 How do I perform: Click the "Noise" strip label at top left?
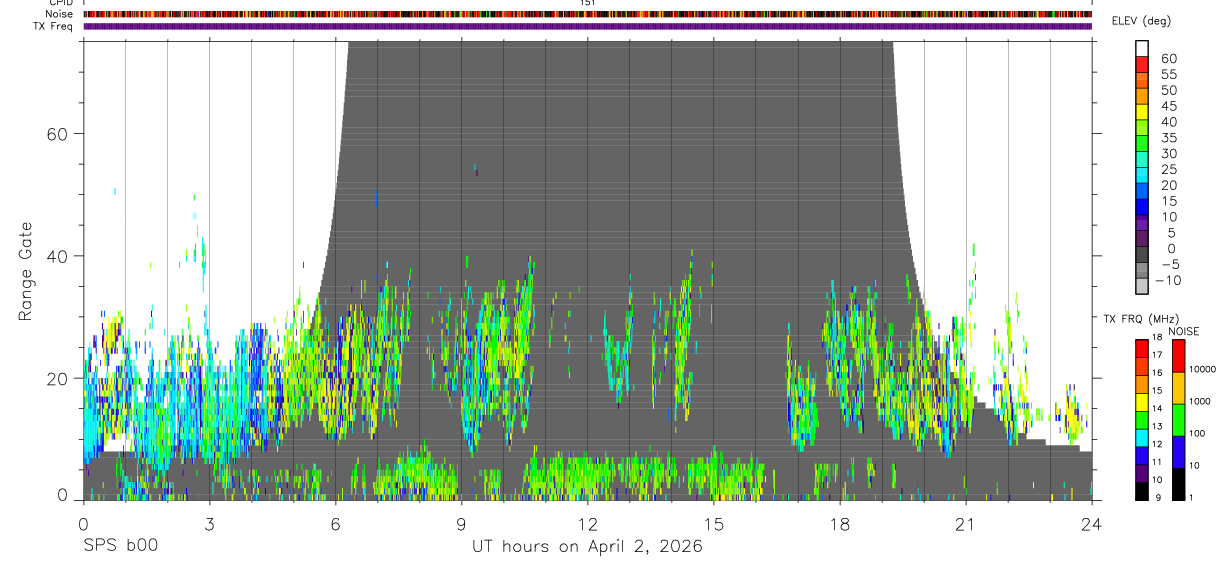pos(58,14)
